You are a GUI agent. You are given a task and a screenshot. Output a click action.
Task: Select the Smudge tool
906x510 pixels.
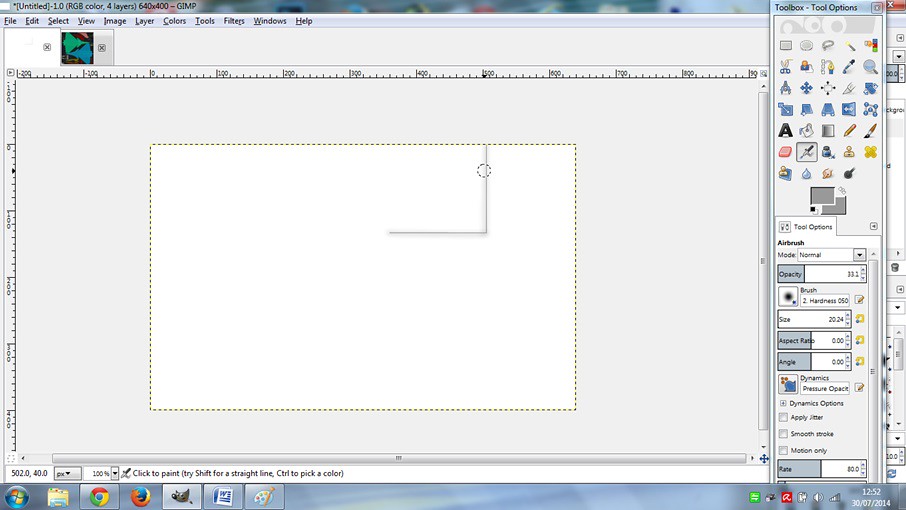tap(828, 174)
